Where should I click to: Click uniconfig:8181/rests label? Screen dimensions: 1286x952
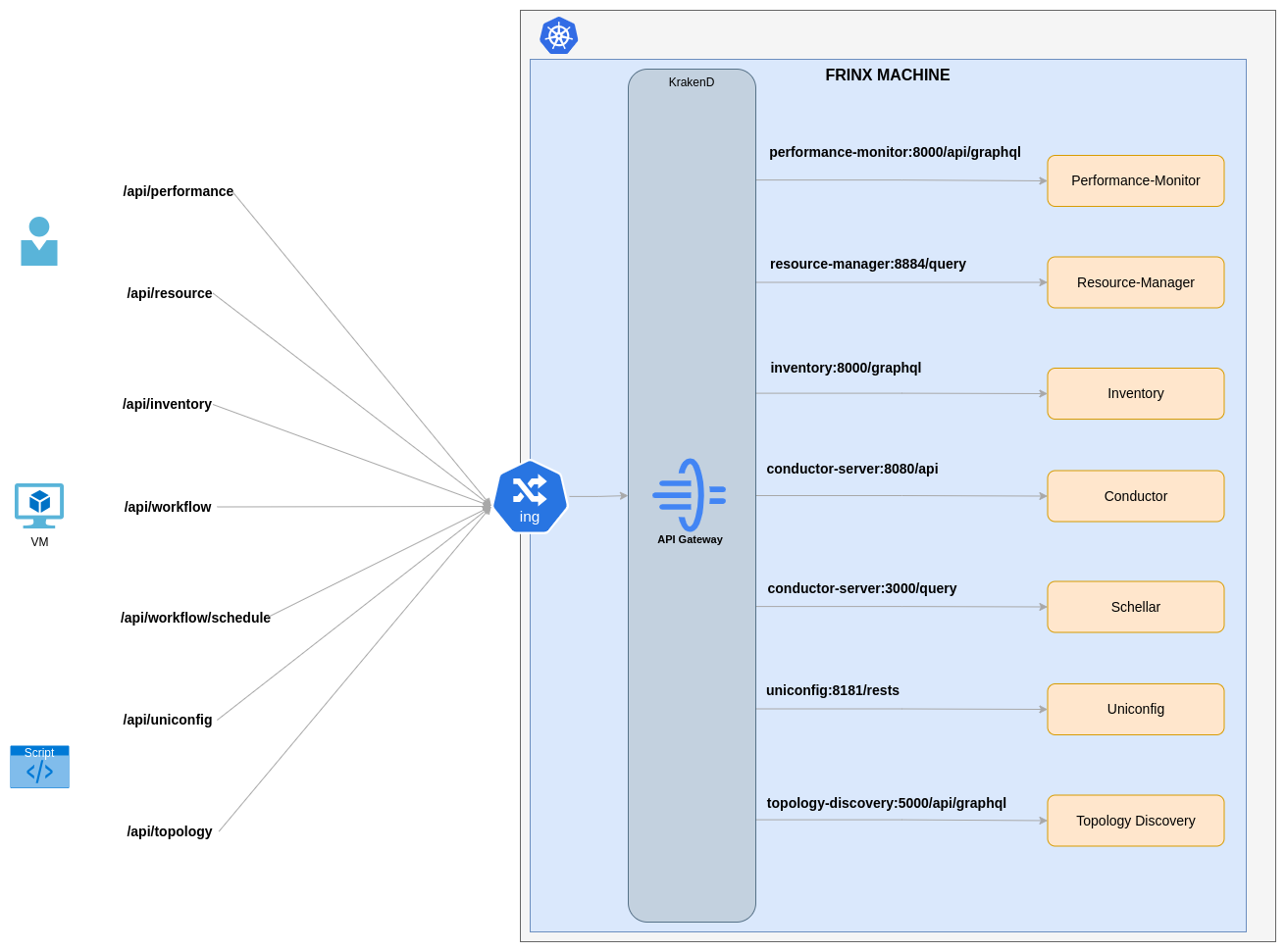833,690
